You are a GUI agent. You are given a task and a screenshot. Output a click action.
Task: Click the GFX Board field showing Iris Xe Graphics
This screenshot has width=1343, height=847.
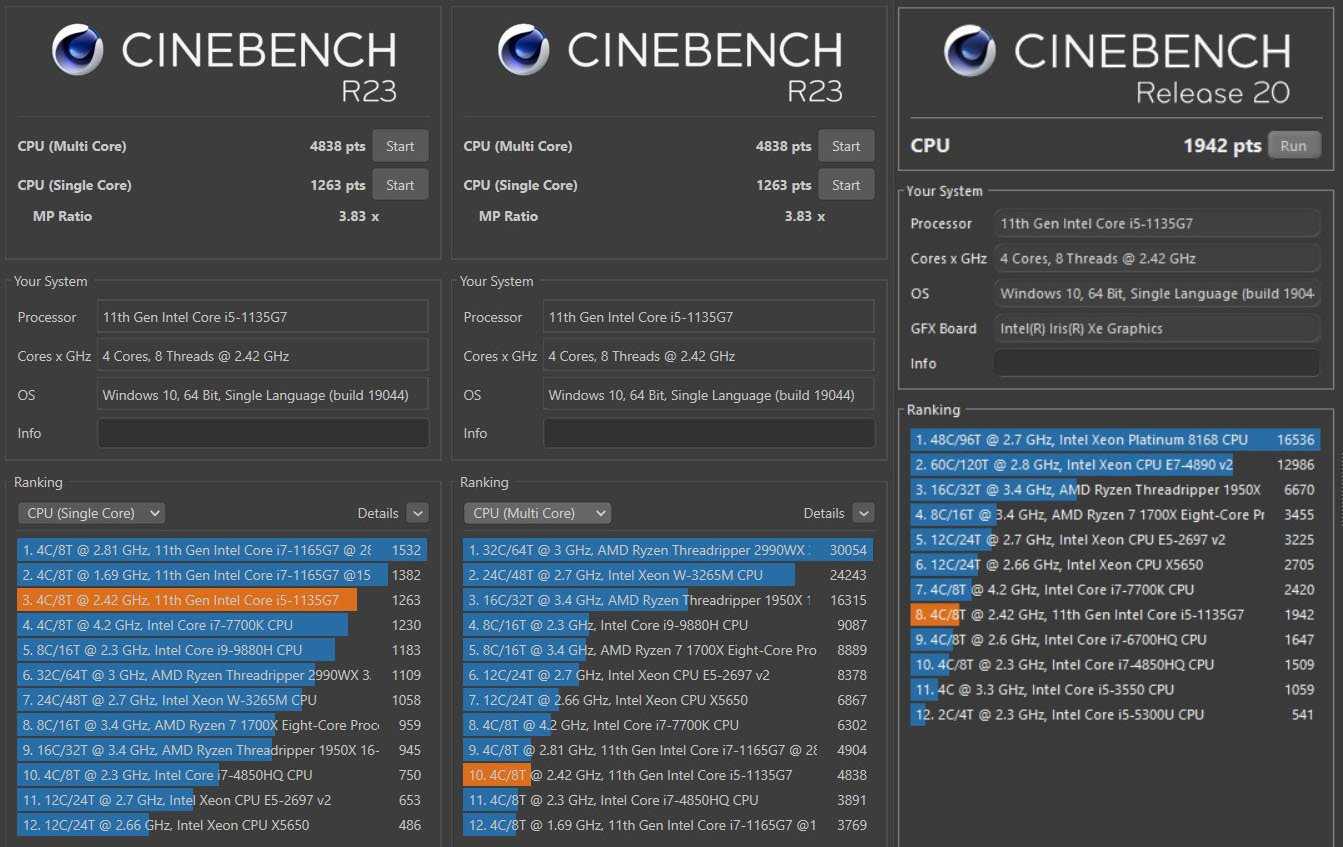pyautogui.click(x=1157, y=328)
